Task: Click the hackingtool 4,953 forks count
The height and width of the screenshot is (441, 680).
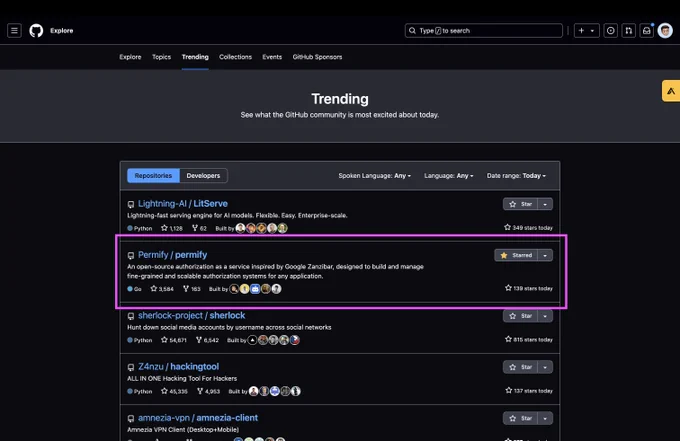Action: [x=208, y=391]
